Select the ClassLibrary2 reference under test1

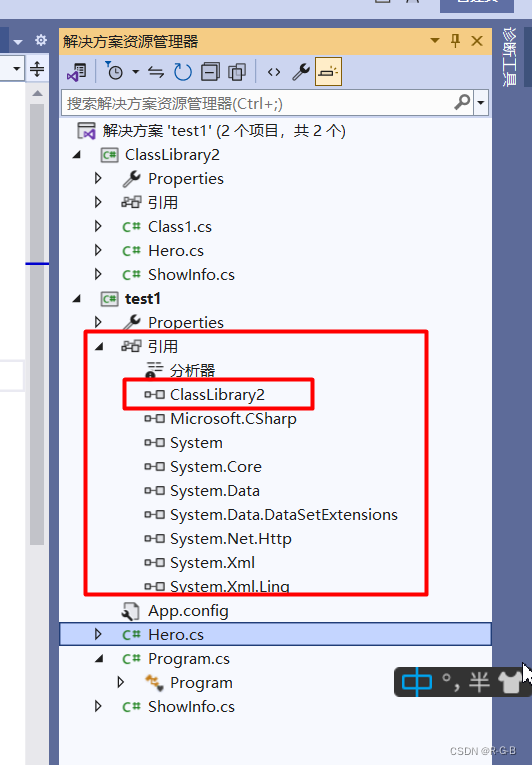[x=217, y=394]
